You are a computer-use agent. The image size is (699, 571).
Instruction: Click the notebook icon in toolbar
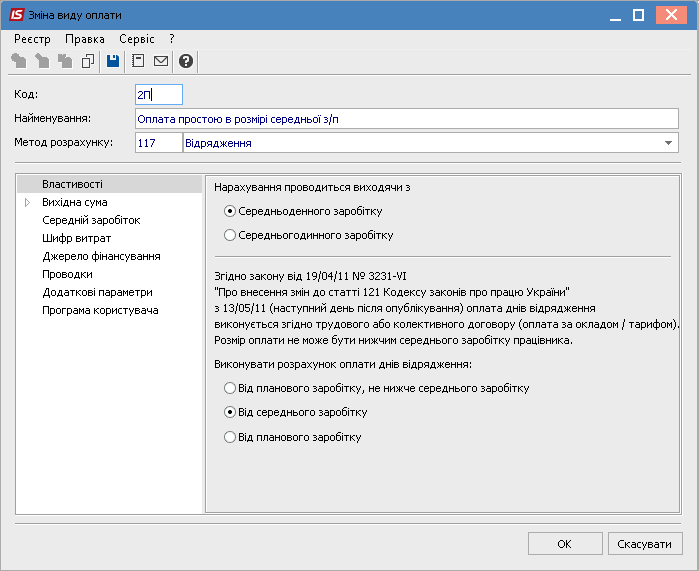pos(138,61)
